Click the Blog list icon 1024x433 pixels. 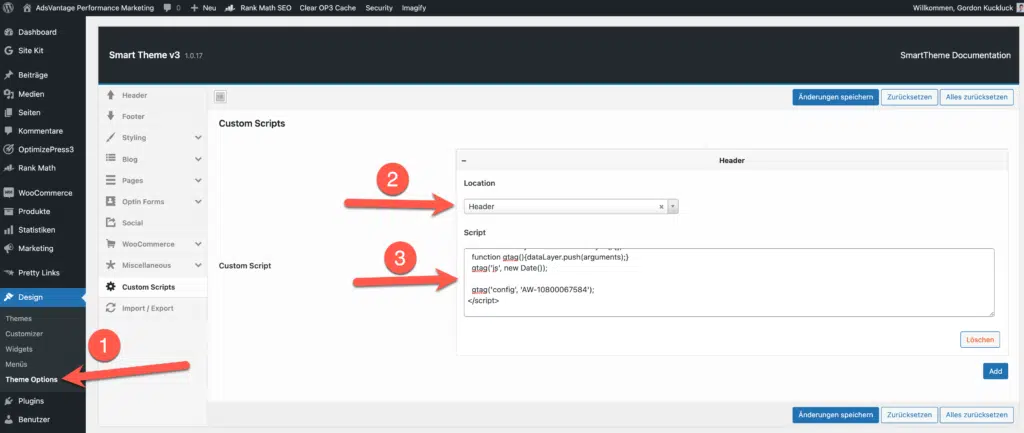pyautogui.click(x=110, y=159)
